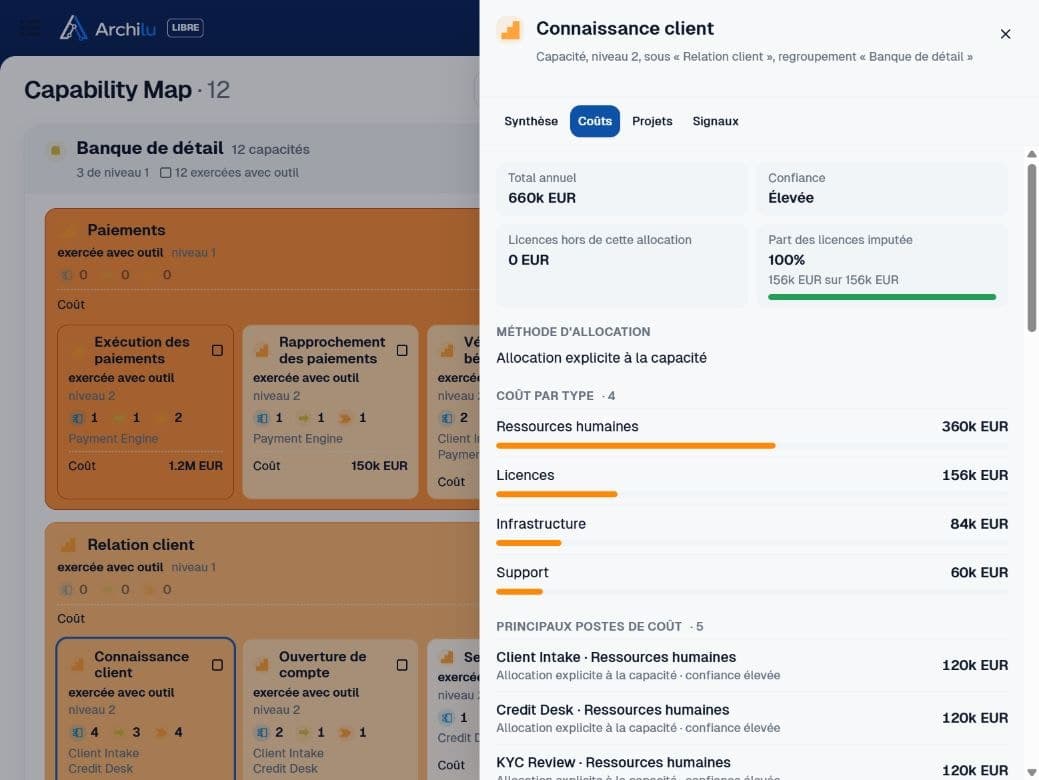Image resolution: width=1039 pixels, height=780 pixels.
Task: Click the '1.2M EUR' cost value
Action: (195, 466)
